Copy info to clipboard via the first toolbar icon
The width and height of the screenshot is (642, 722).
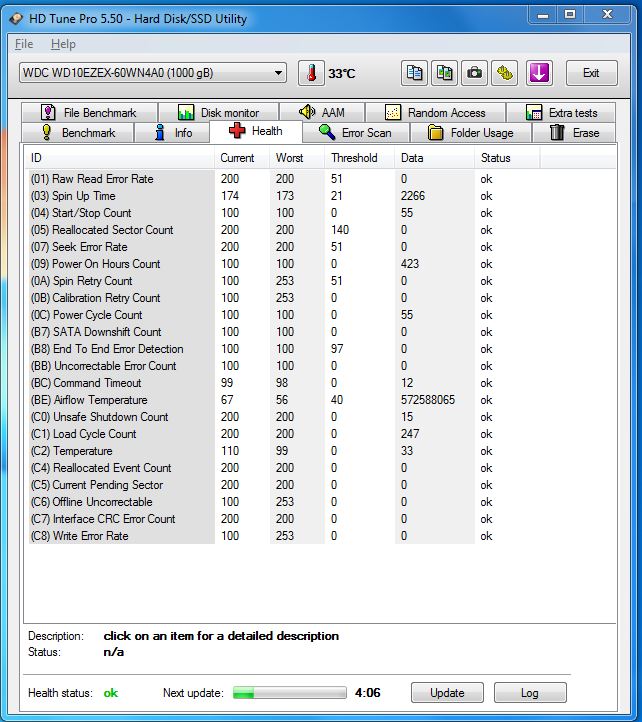click(414, 73)
